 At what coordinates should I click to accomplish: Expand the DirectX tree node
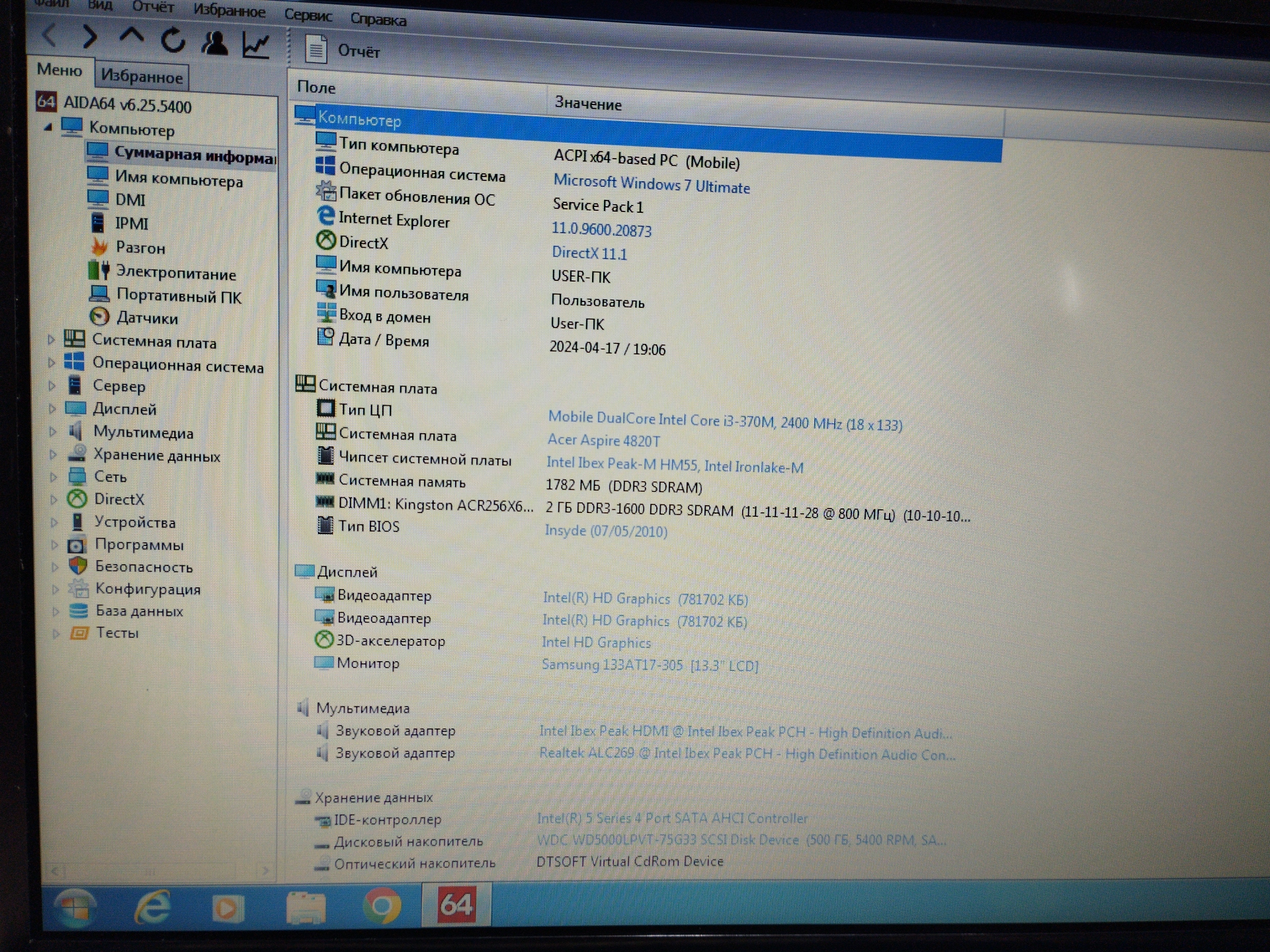[55, 499]
